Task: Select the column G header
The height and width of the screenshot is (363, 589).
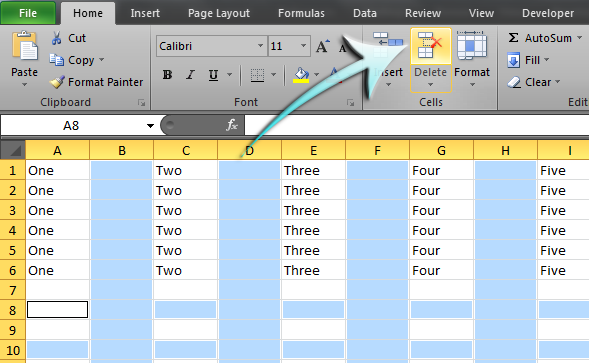Action: pos(441,151)
